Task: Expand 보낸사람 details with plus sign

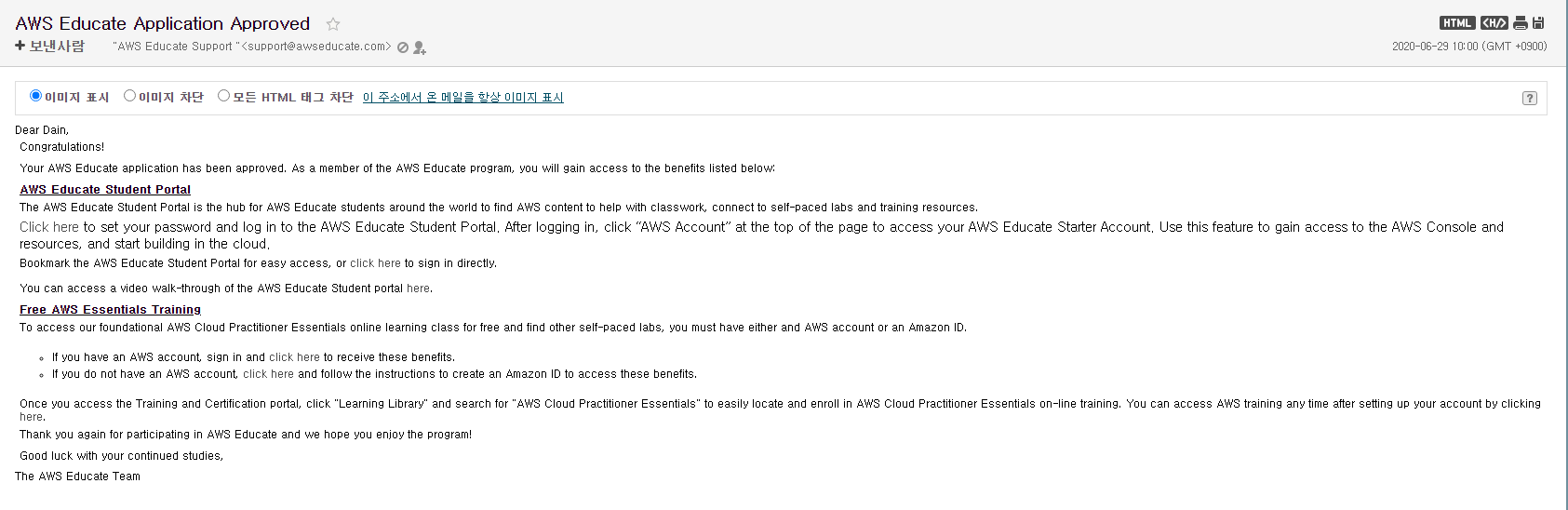Action: click(x=20, y=46)
